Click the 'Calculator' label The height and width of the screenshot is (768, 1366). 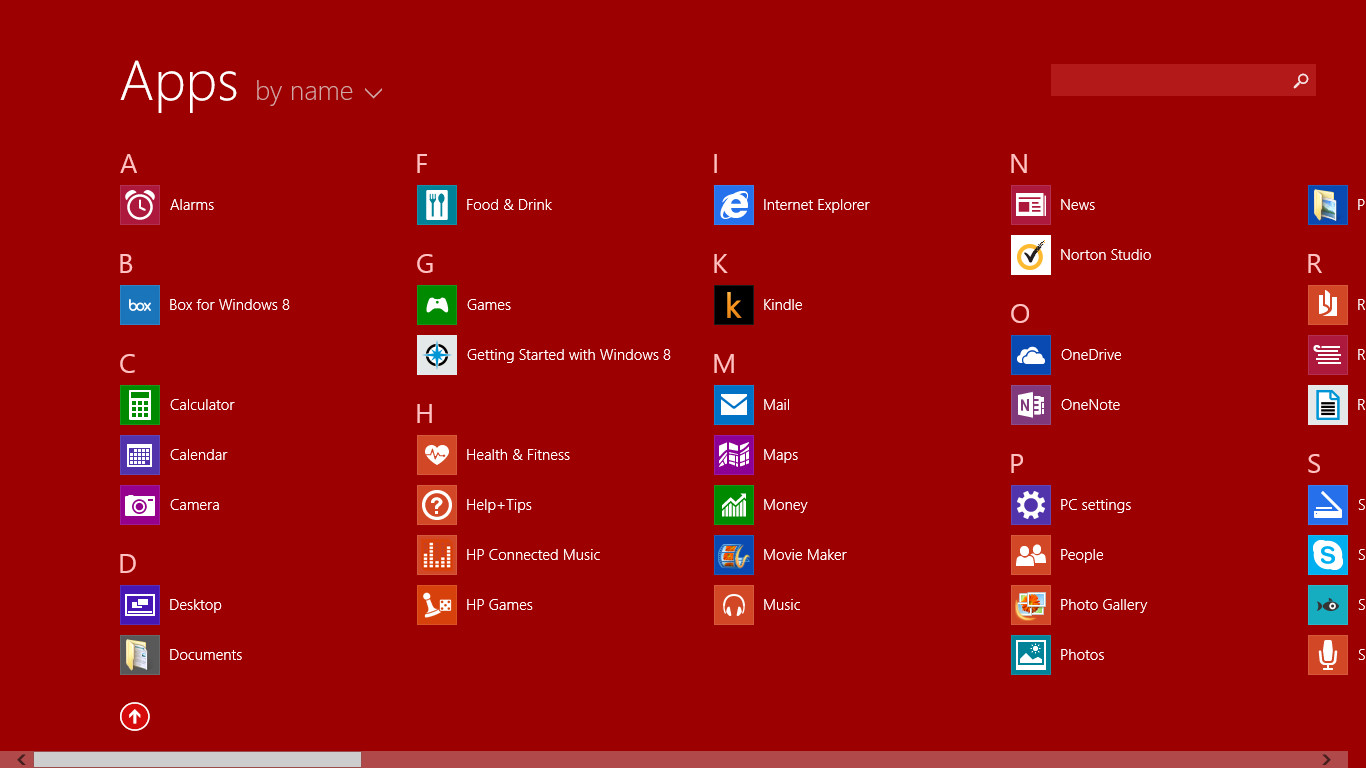pos(202,405)
